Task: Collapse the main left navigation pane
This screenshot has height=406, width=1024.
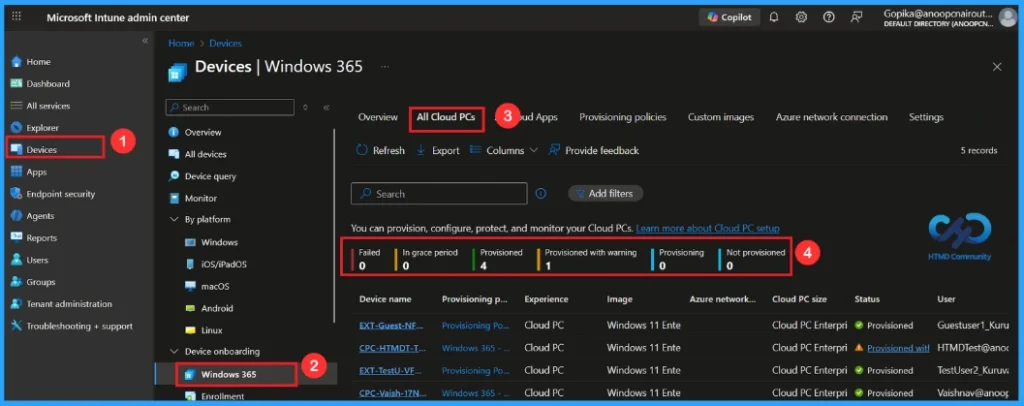Action: pos(145,40)
